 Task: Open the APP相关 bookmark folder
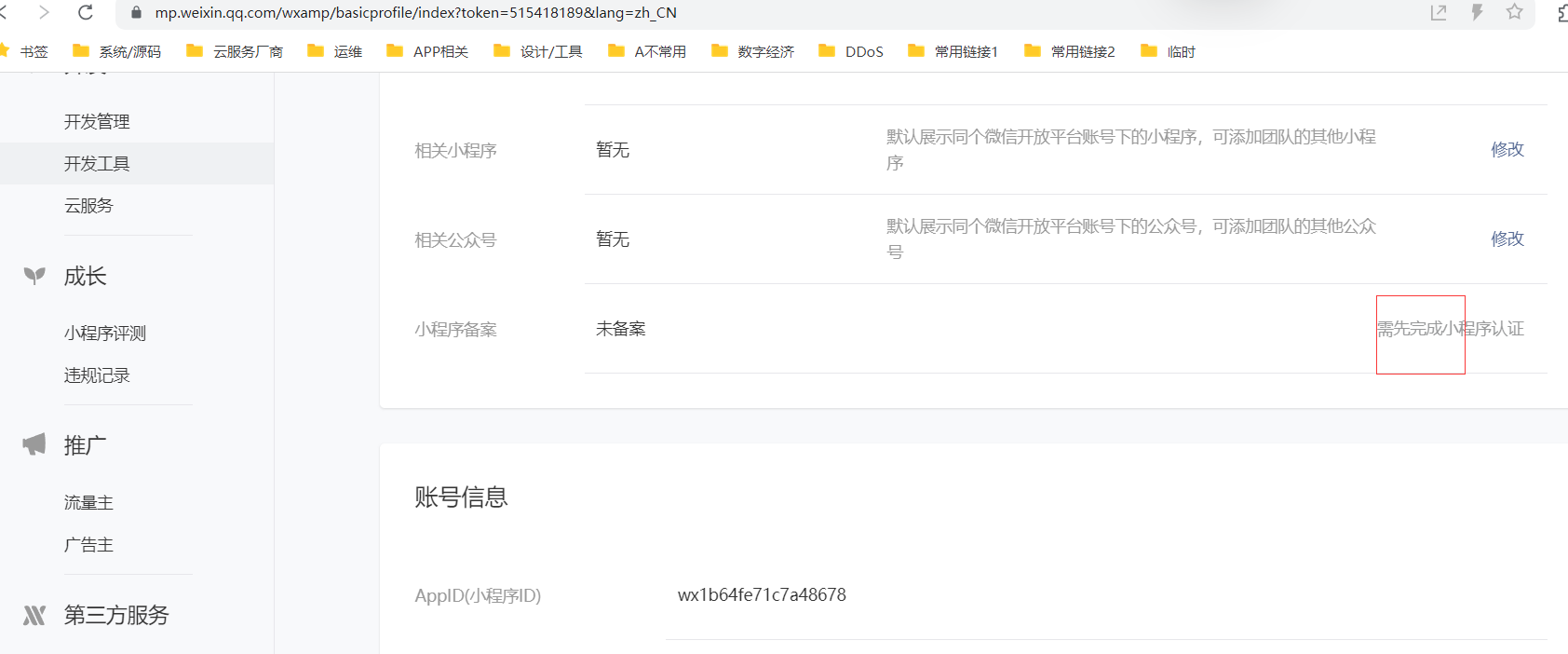(427, 51)
